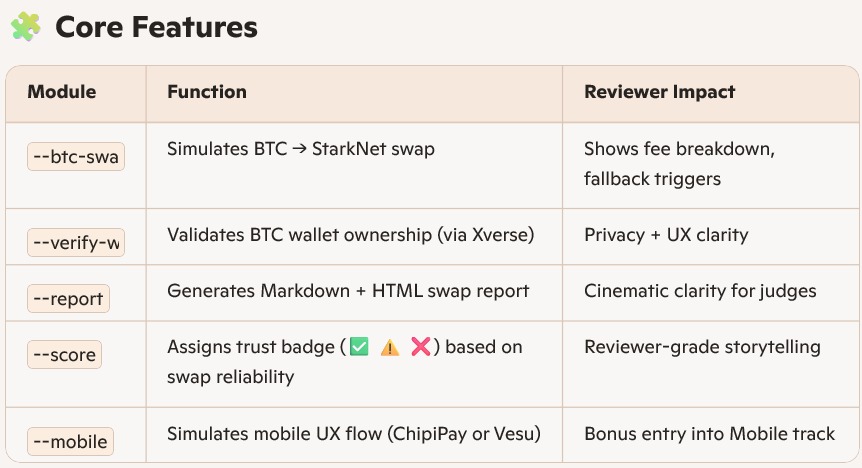Click the Function column header
The width and height of the screenshot is (862, 468).
(207, 93)
